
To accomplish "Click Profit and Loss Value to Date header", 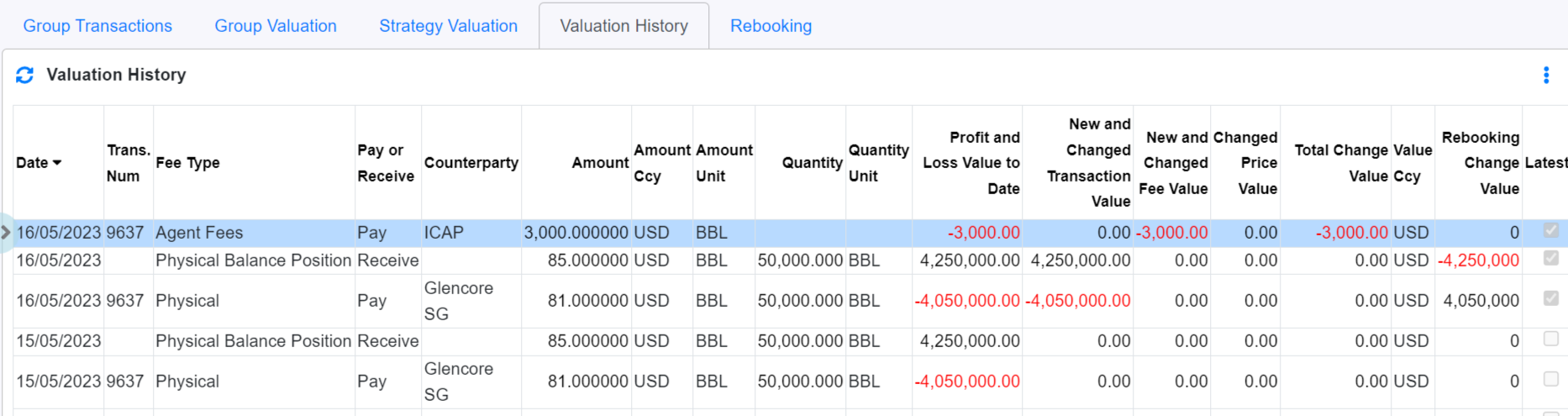I will pyautogui.click(x=971, y=162).
